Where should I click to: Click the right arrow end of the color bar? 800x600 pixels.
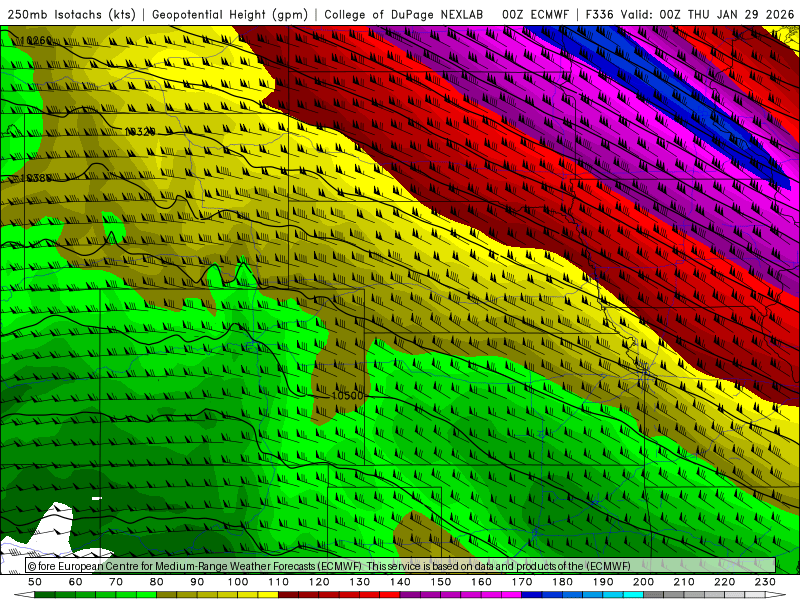(776, 594)
